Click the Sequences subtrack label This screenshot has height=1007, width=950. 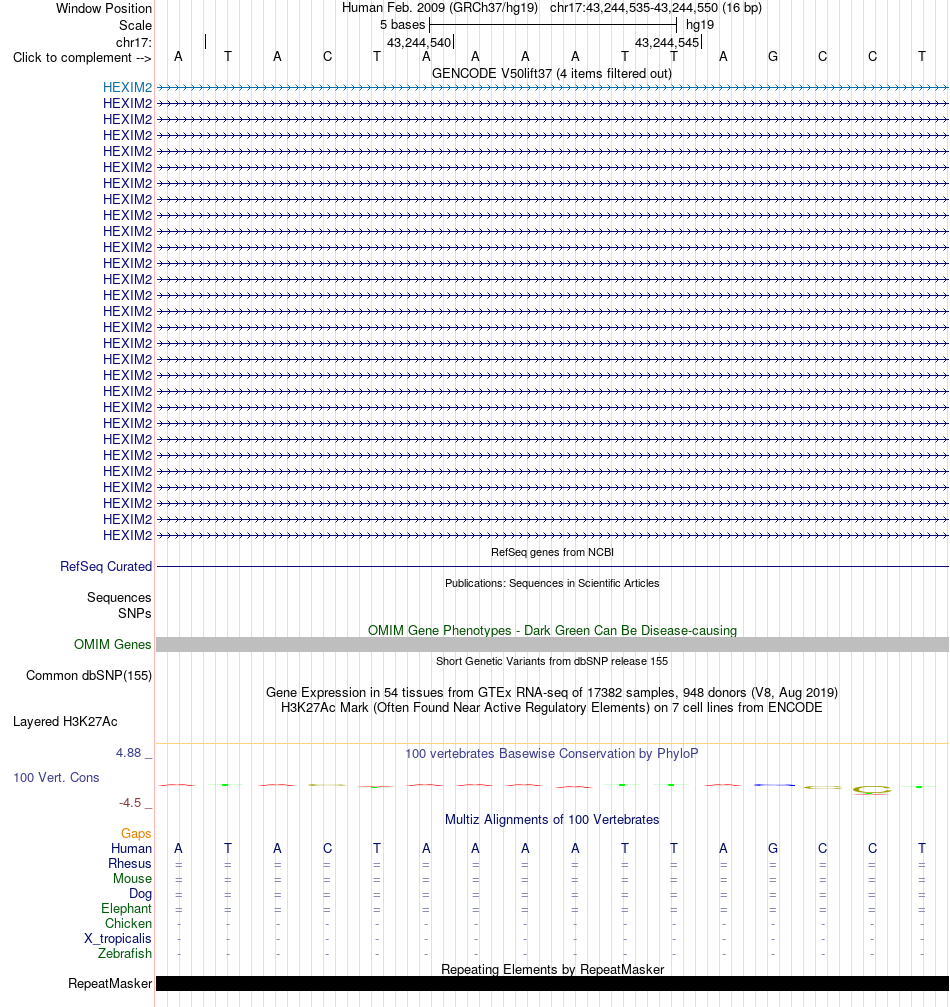pyautogui.click(x=119, y=597)
